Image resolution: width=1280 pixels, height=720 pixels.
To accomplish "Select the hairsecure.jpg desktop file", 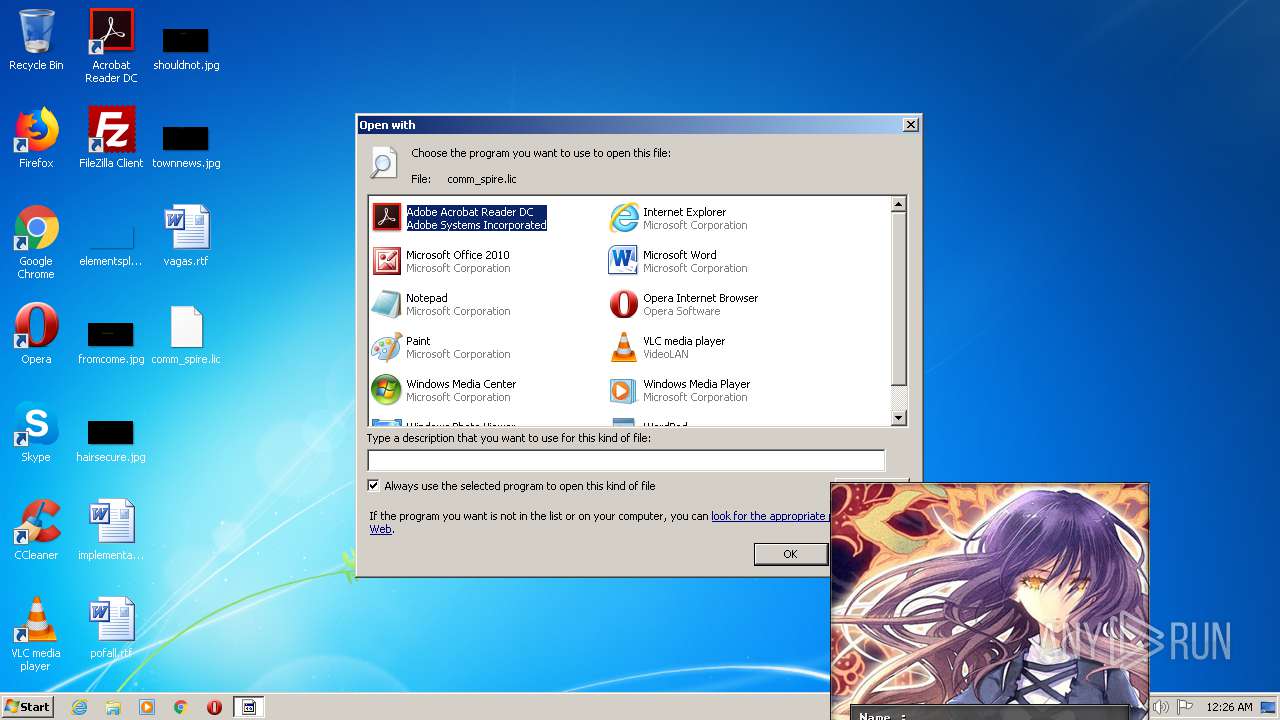I will [x=111, y=440].
